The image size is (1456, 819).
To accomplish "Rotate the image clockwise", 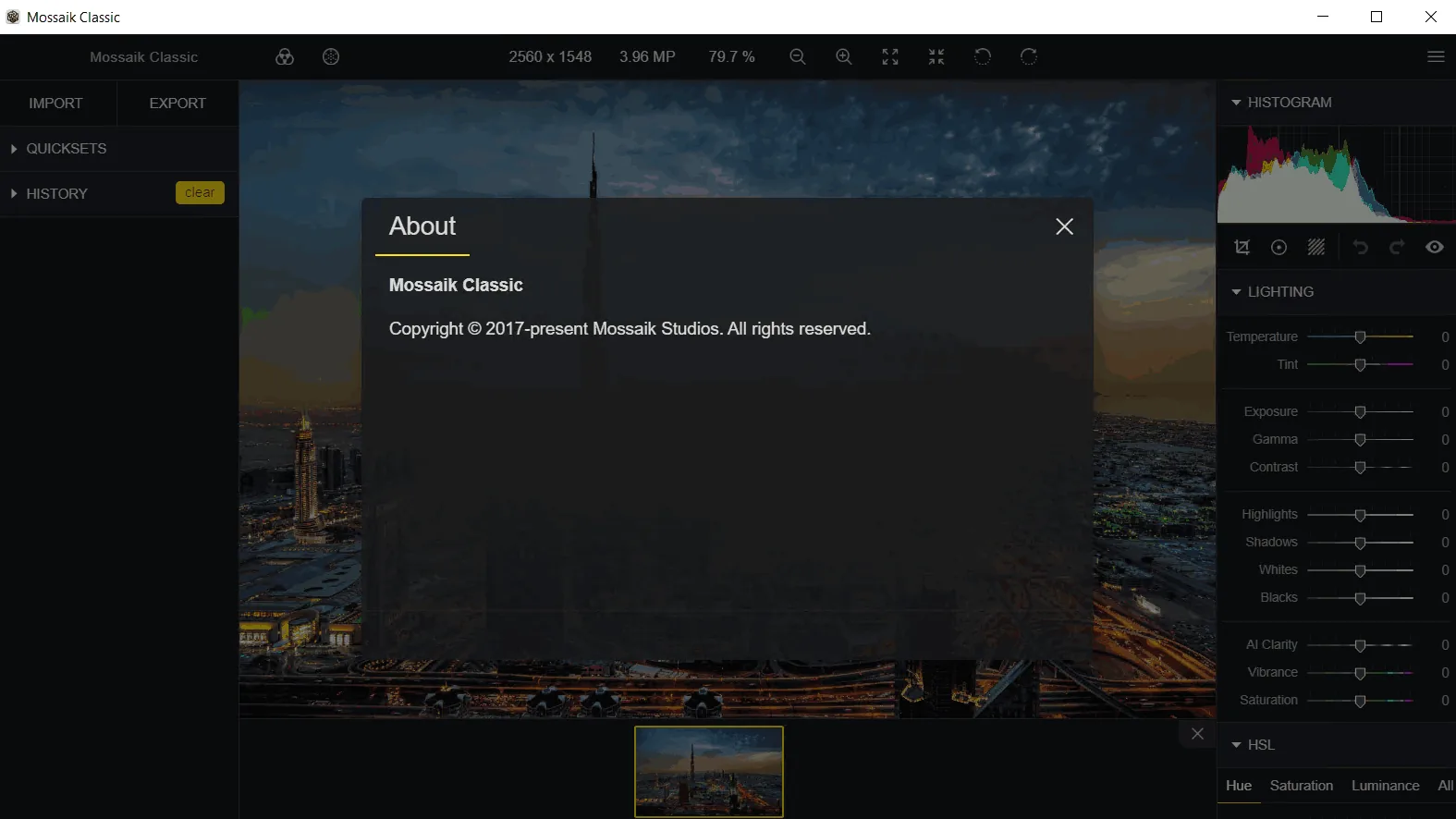I will (1029, 57).
